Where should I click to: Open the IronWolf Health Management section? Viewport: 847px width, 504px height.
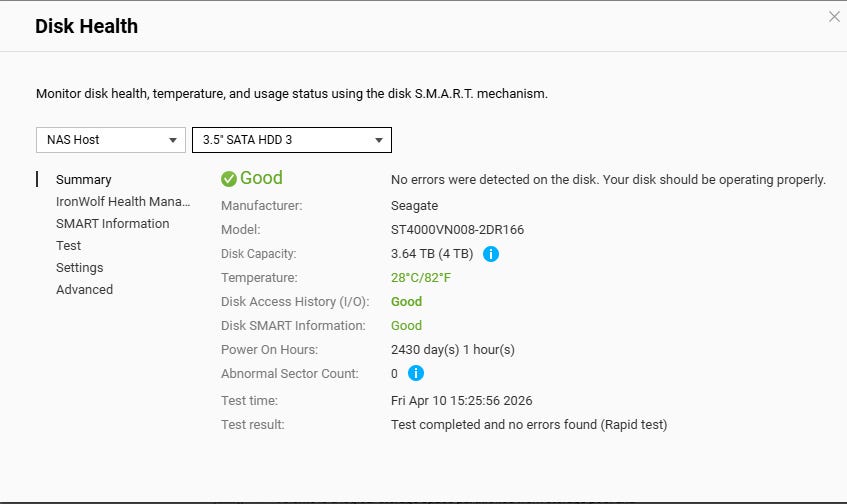[123, 202]
